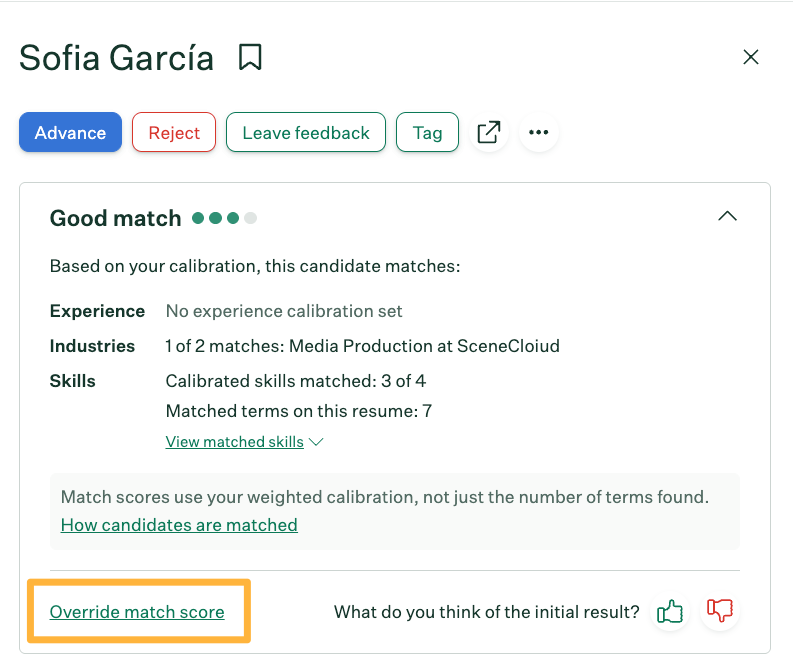Open candidate profile in new window icon
The image size is (793, 661).
click(x=488, y=132)
